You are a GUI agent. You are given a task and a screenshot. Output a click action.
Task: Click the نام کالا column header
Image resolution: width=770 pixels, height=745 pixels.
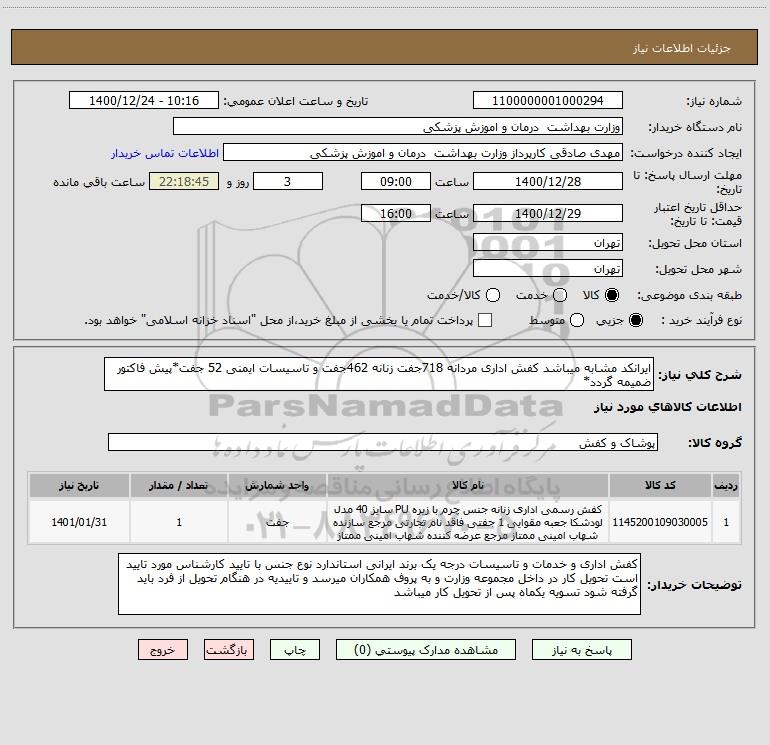click(x=468, y=485)
